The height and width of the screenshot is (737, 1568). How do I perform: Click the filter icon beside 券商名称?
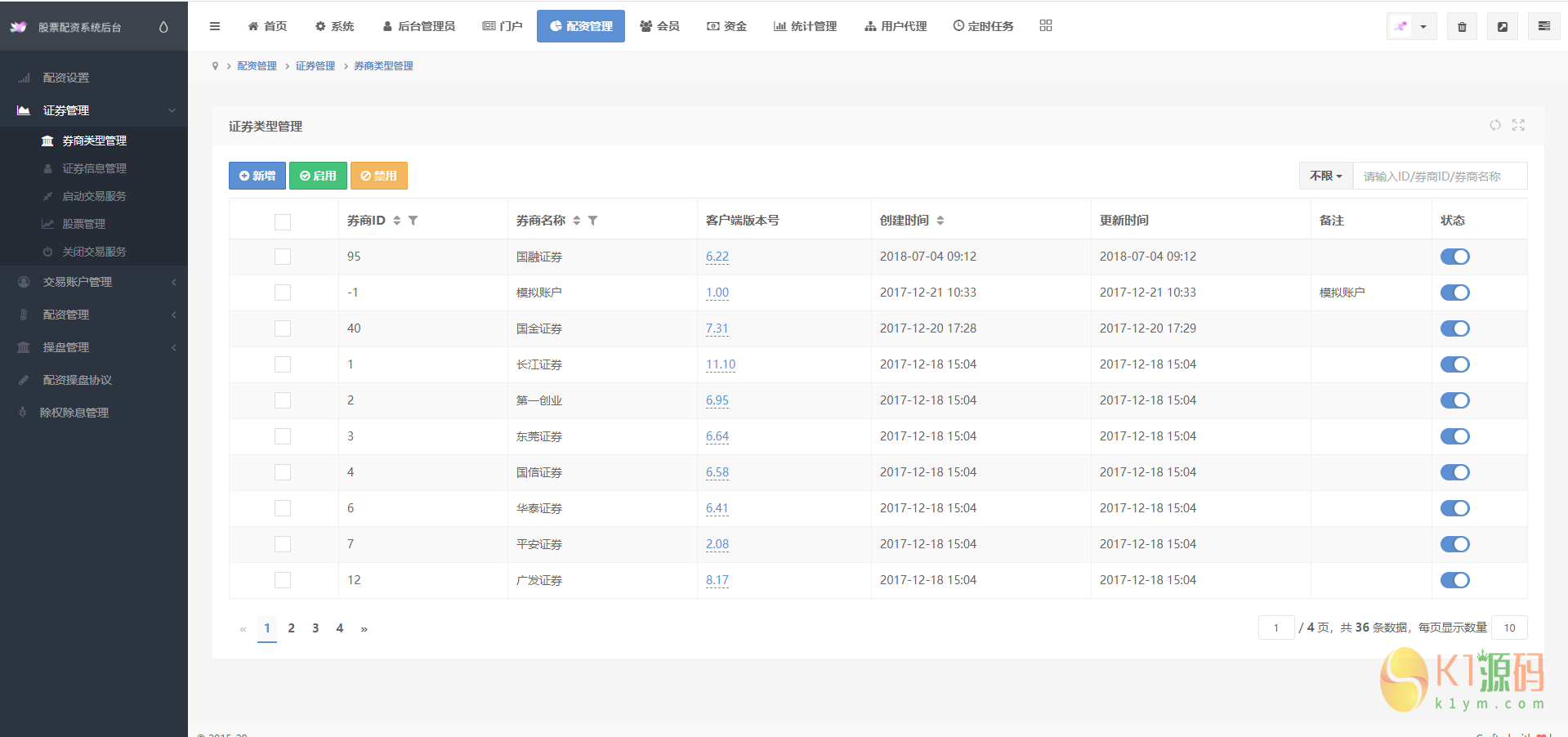[593, 221]
